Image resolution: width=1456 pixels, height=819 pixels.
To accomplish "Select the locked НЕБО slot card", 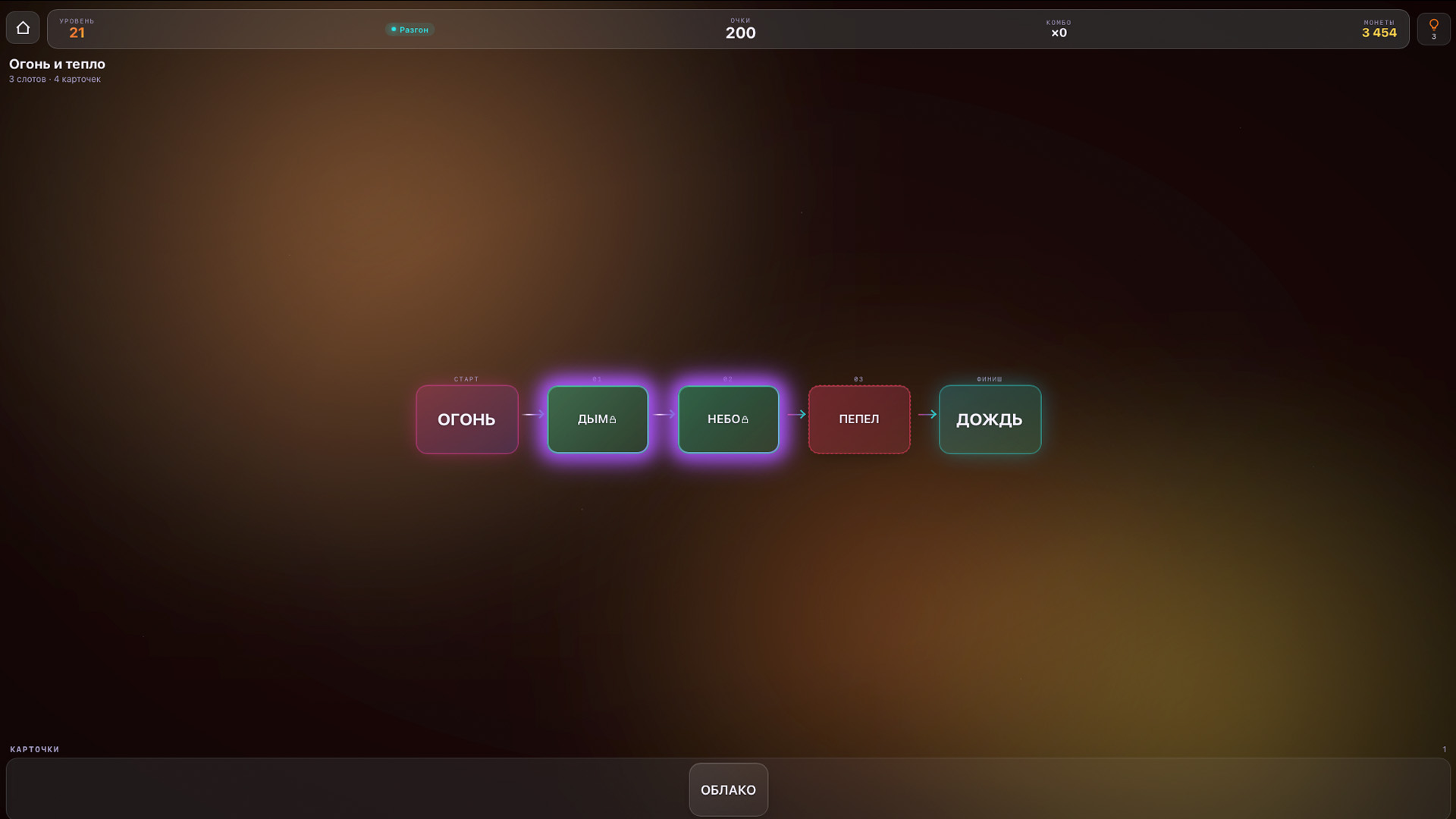I will 728,419.
